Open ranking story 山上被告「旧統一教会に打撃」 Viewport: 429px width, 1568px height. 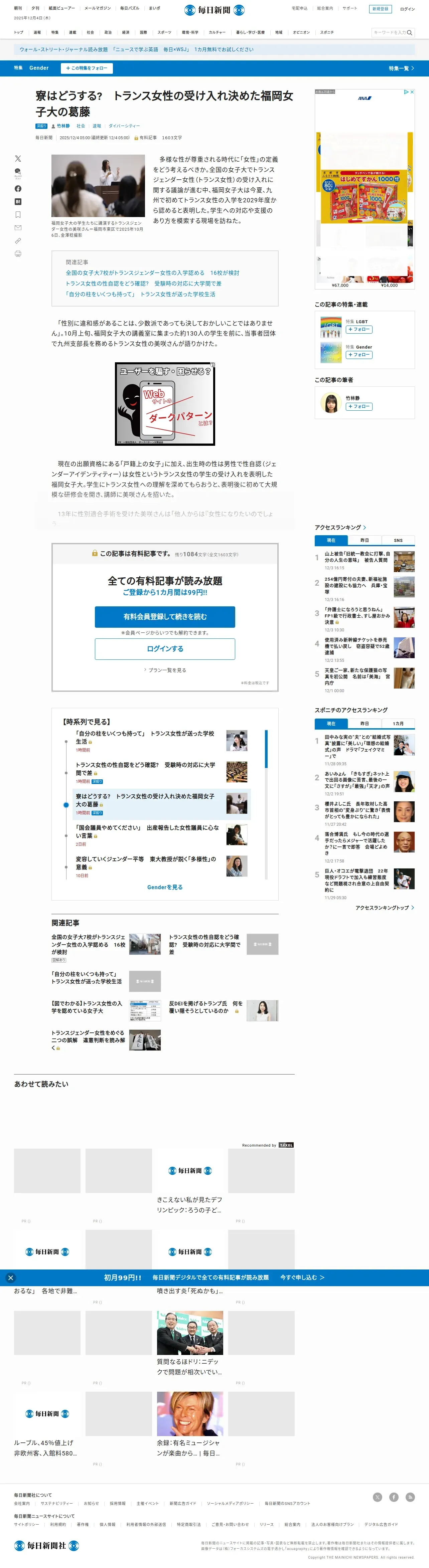tap(357, 557)
